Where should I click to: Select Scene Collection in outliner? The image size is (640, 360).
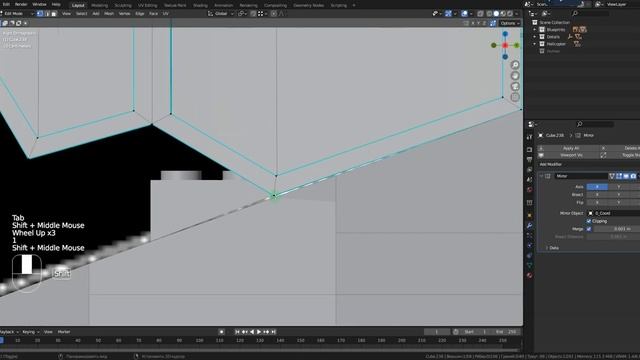pyautogui.click(x=554, y=22)
